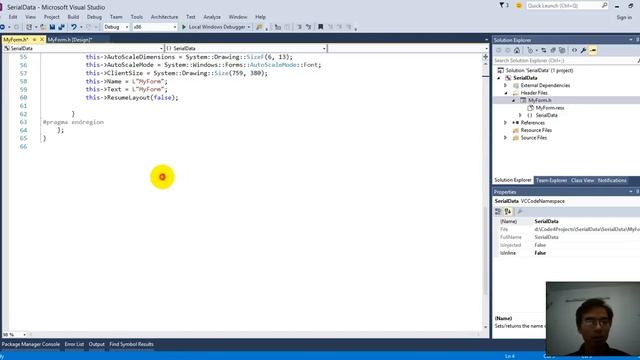The height and width of the screenshot is (360, 640).
Task: Click Categorized icon in Properties panel
Action: tap(498, 211)
